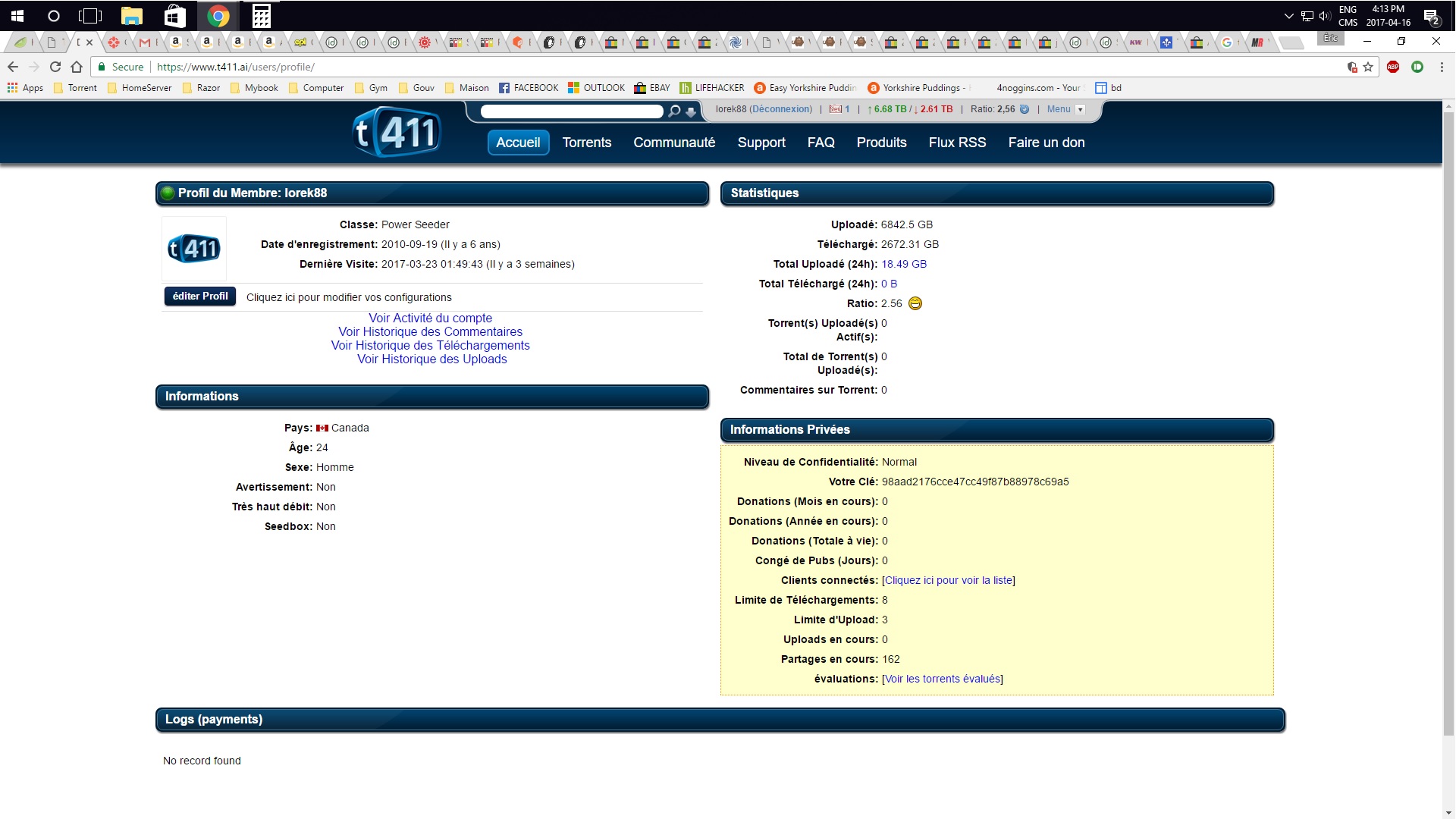1456x819 pixels.
Task: Click the Secure padlock site info
Action: 121,67
